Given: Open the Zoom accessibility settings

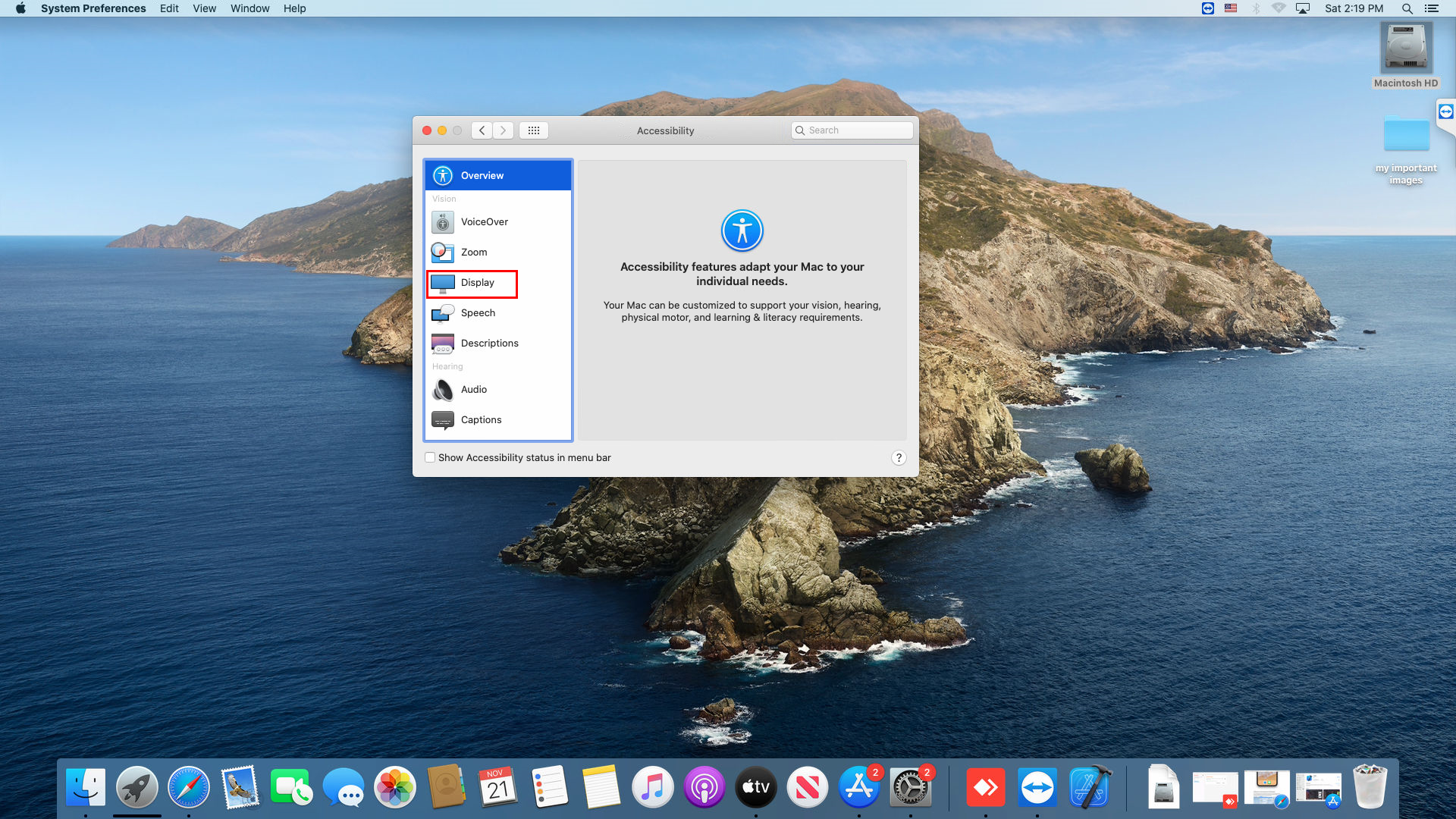Looking at the screenshot, I should [475, 252].
